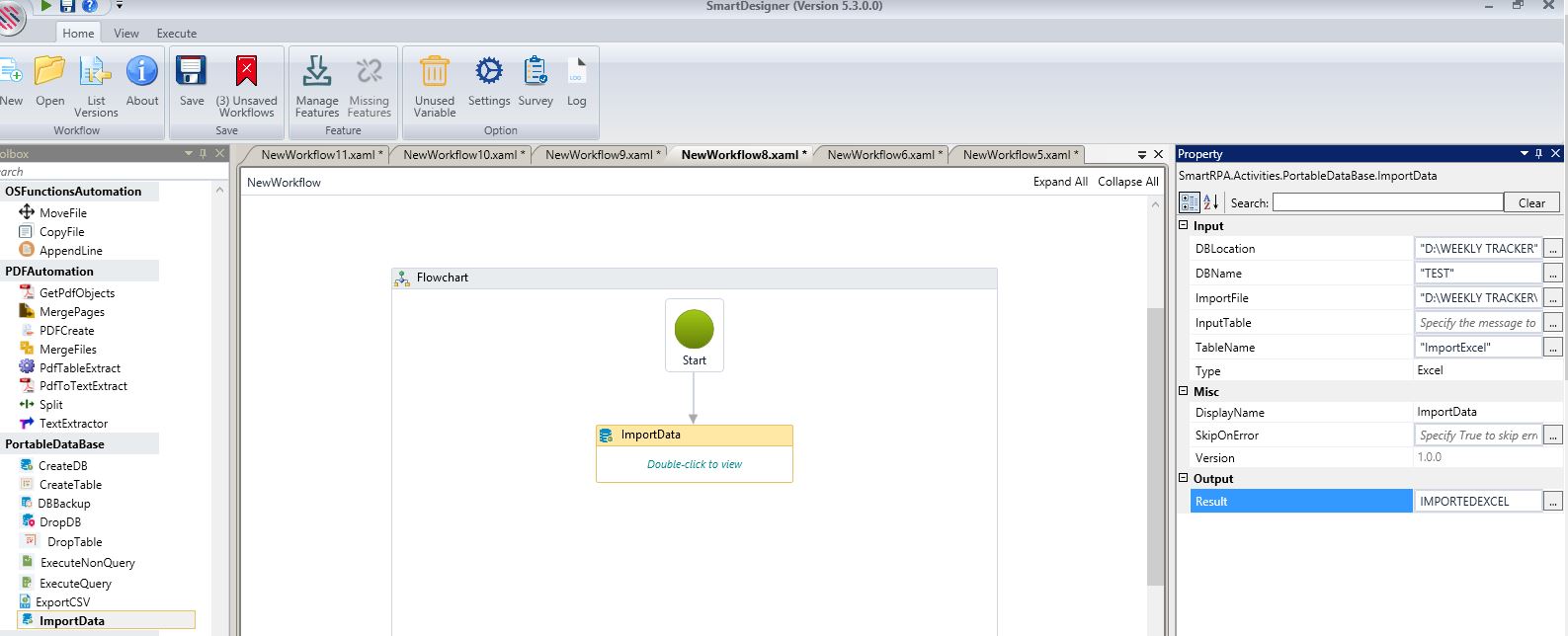Screen dimensions: 1568x636
Task: Click the About info icon
Action: 141,72
